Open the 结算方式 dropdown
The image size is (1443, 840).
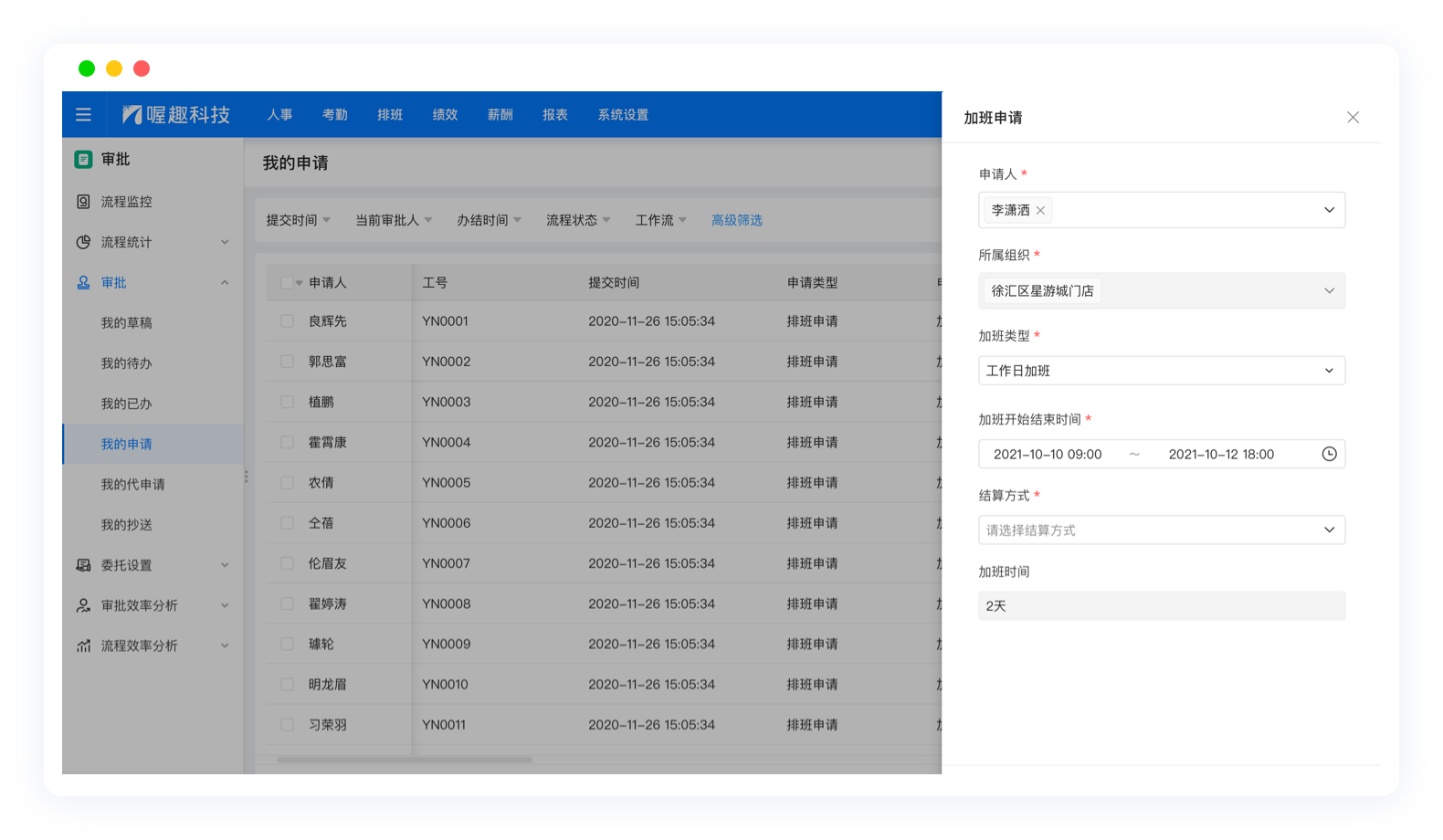click(1162, 530)
